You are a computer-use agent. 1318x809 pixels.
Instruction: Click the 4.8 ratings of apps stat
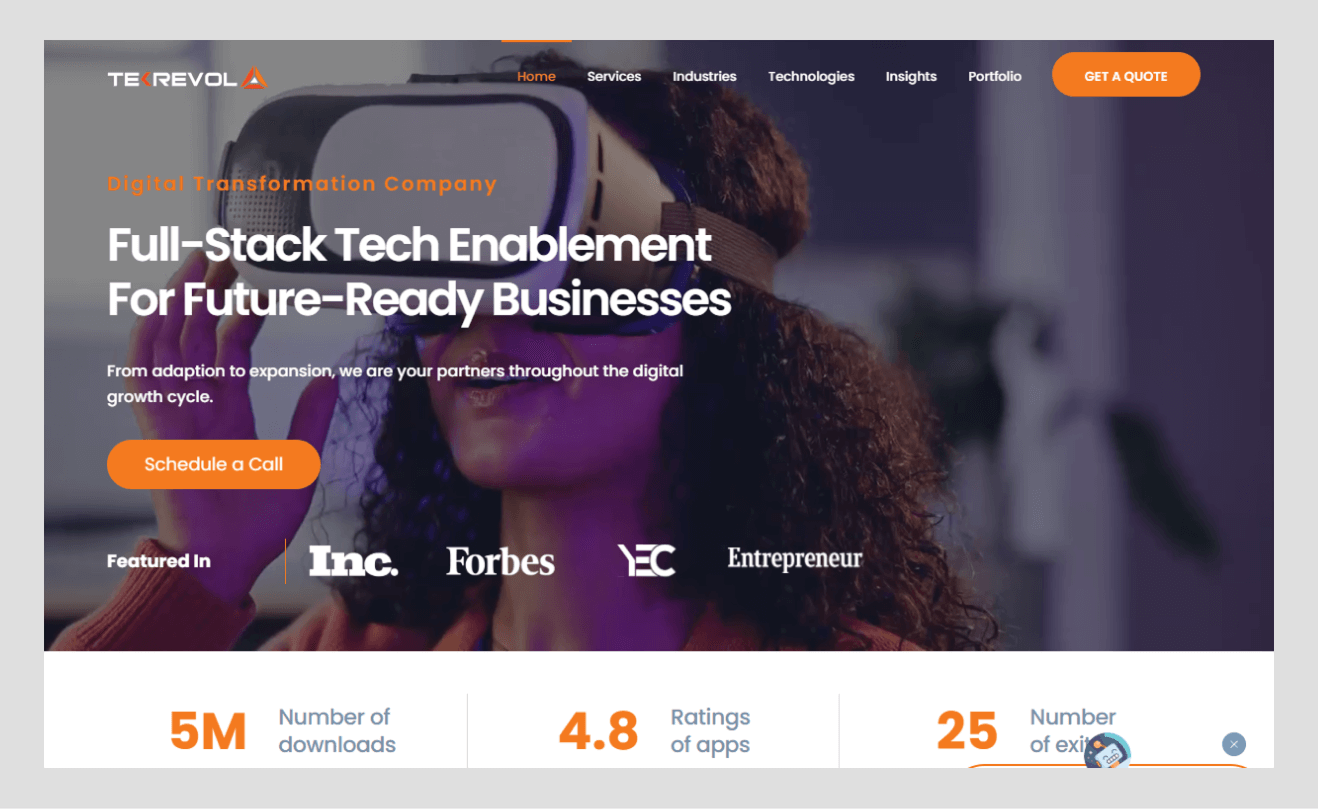tap(654, 731)
